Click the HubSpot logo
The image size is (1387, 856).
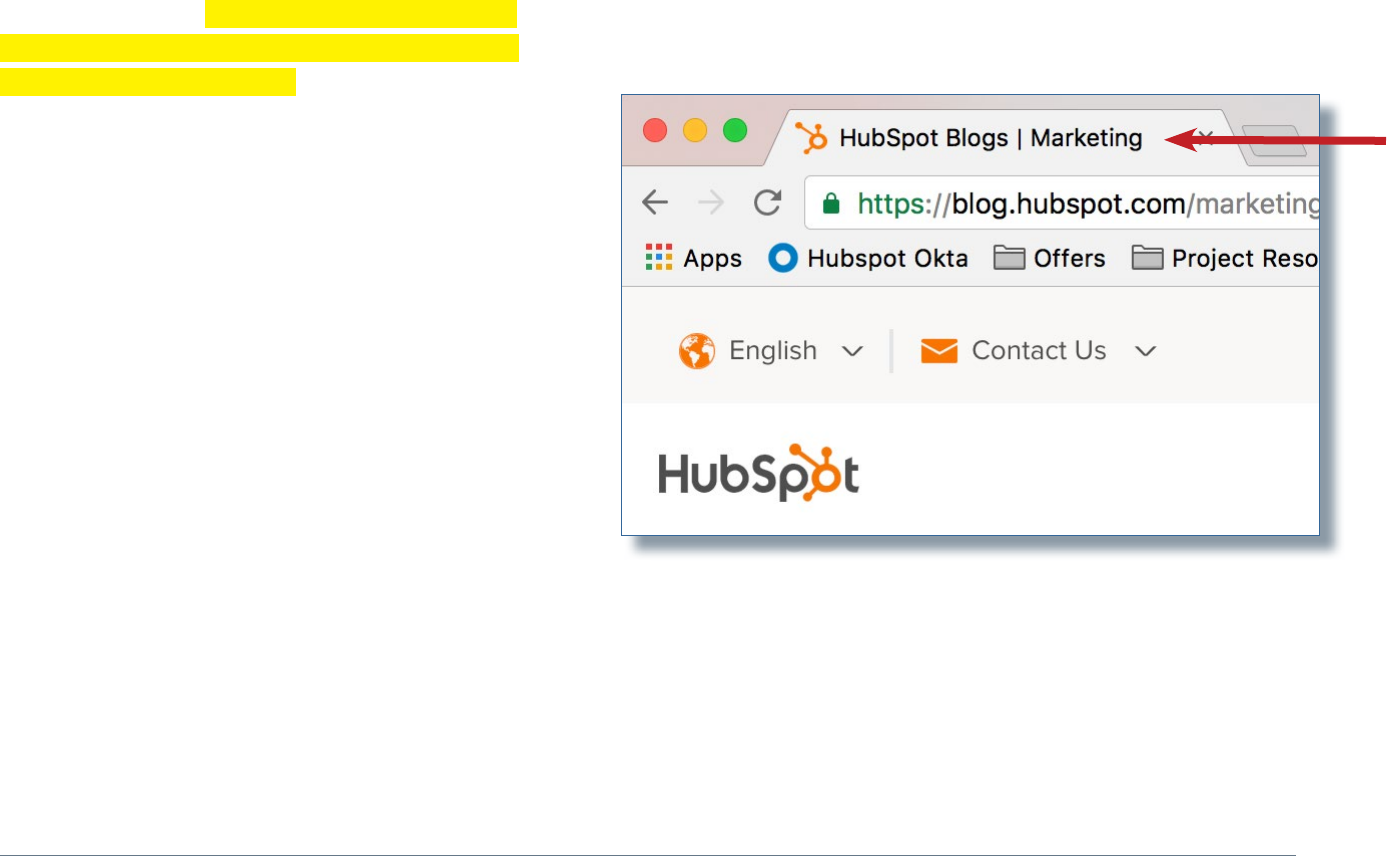click(758, 473)
